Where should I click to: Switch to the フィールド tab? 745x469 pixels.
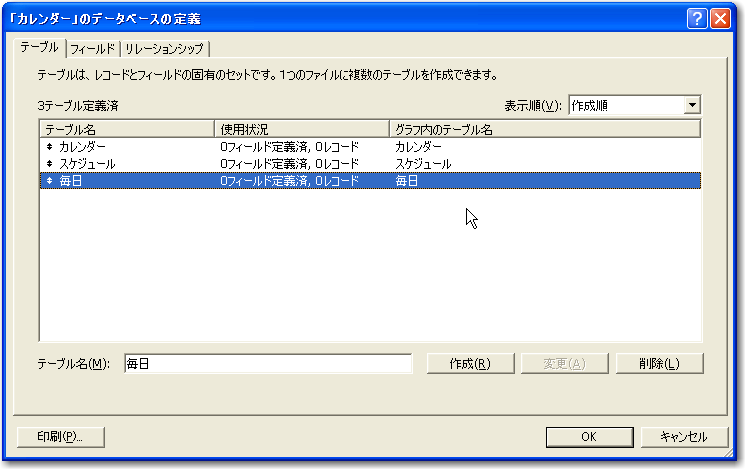[92, 48]
